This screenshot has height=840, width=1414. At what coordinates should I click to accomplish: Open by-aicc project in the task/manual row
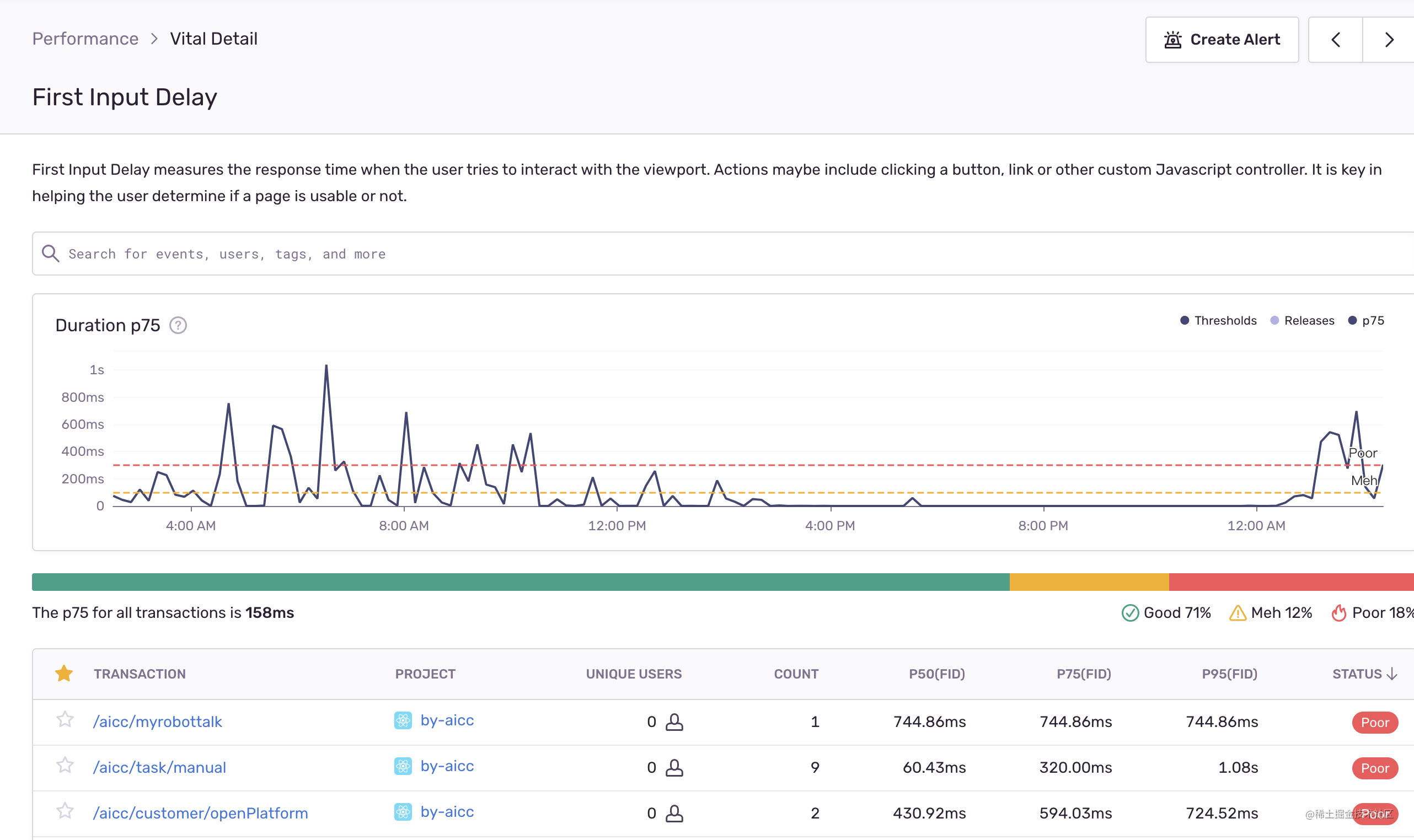click(x=447, y=766)
